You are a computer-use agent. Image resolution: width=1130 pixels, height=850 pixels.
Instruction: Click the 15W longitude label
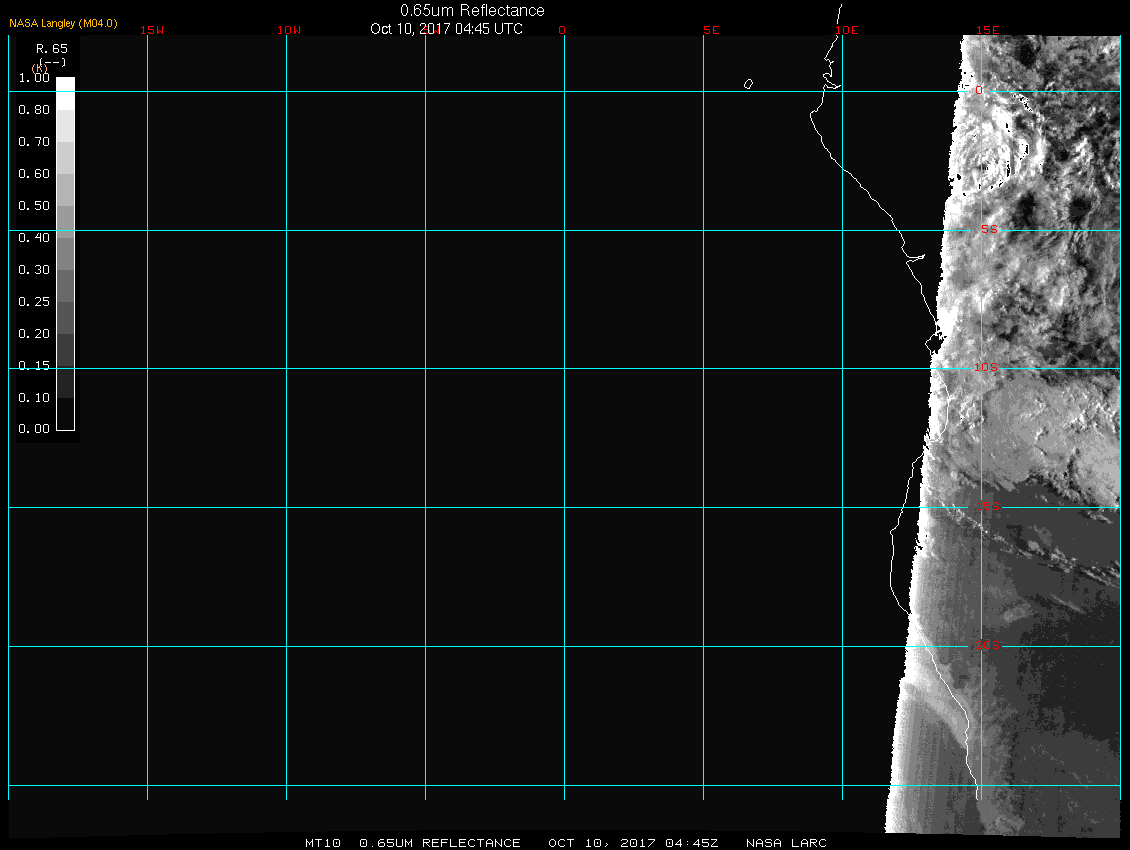tap(152, 31)
